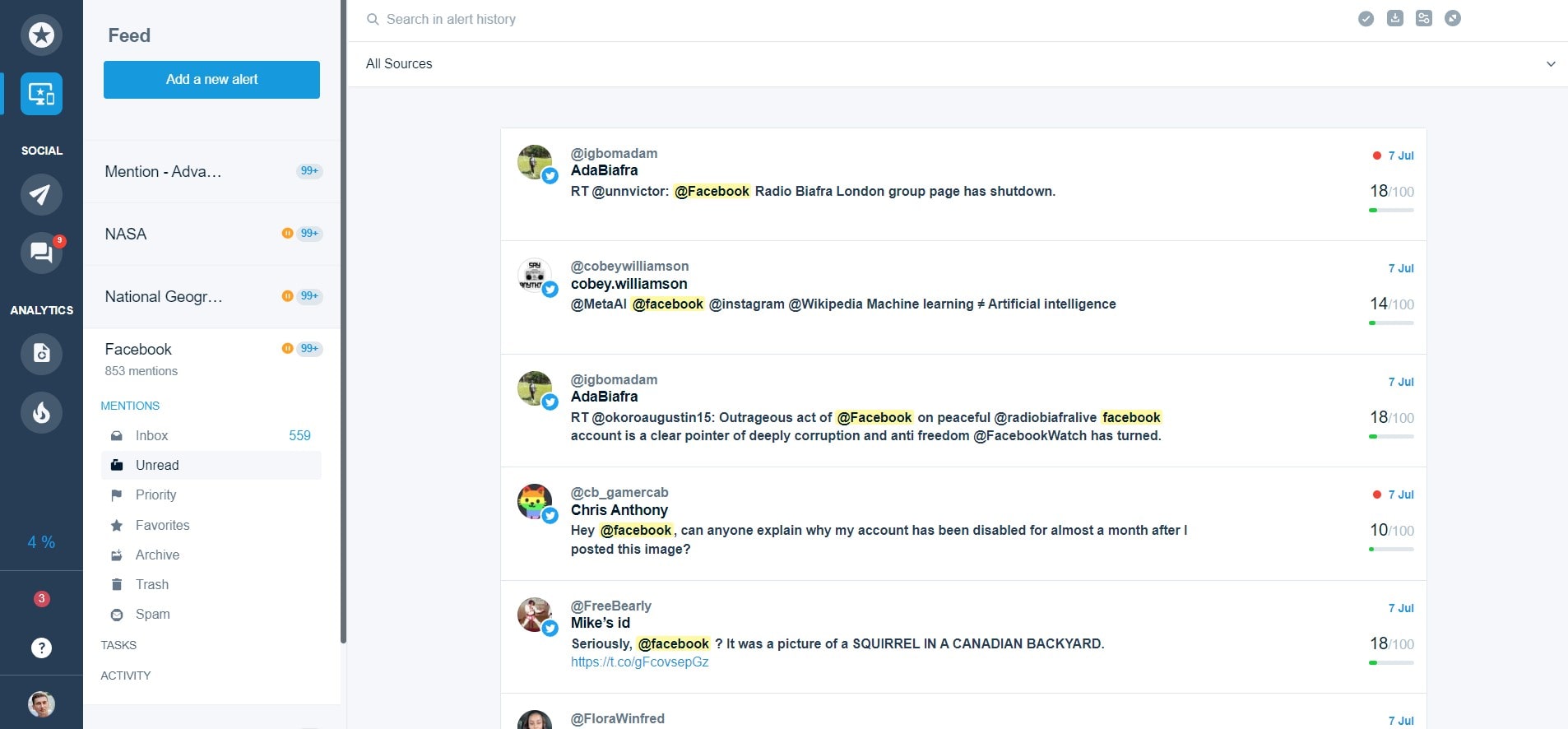Click the "4 %" value in sidebar

click(x=41, y=542)
